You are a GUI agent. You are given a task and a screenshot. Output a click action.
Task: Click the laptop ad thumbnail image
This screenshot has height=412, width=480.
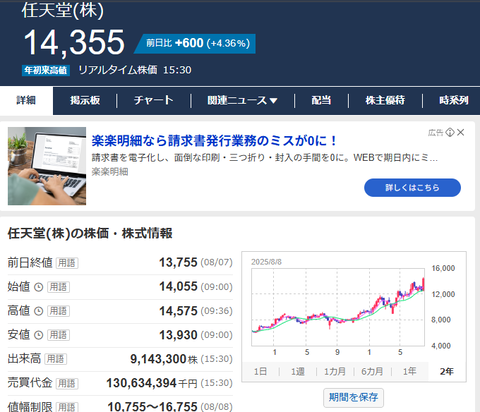(x=47, y=166)
